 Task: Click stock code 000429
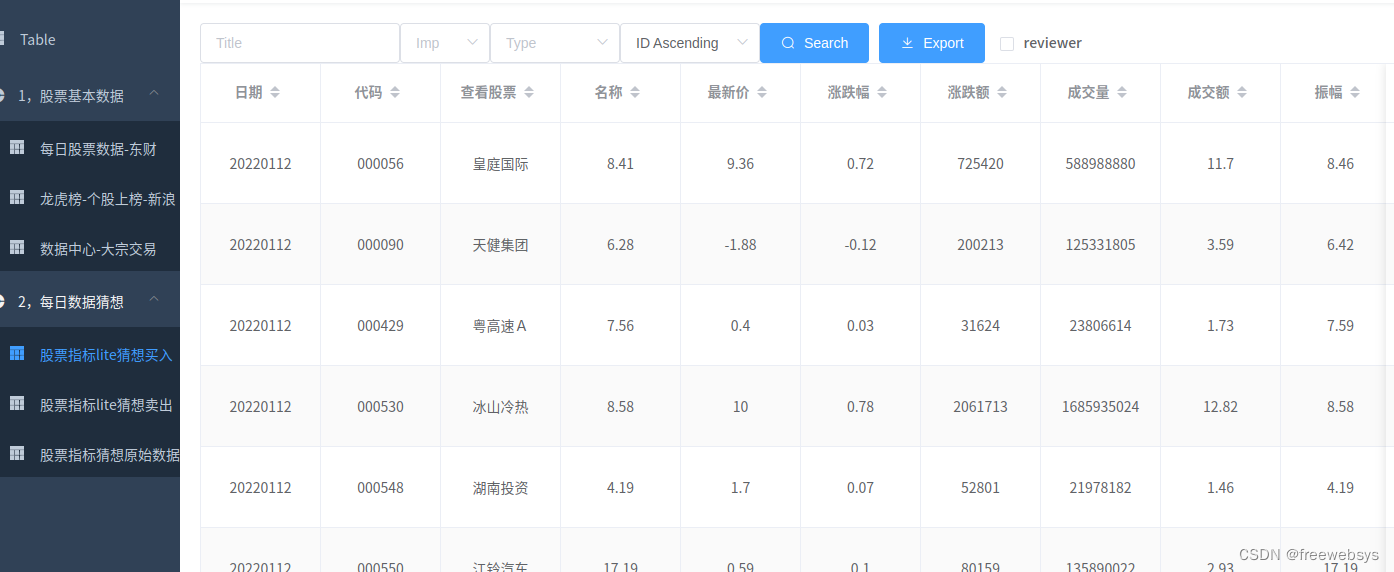point(380,326)
